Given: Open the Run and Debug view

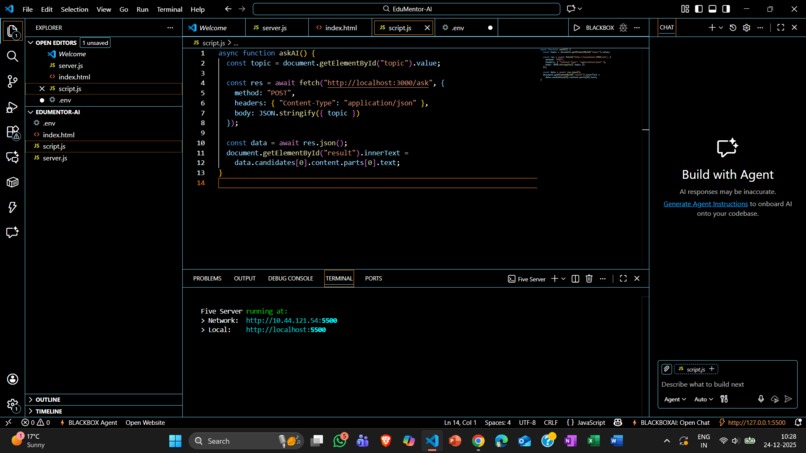Looking at the screenshot, I should point(12,107).
